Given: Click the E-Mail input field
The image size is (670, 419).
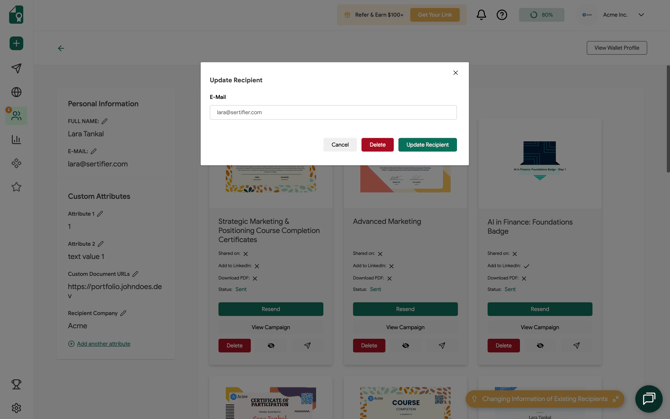Looking at the screenshot, I should 333,113.
